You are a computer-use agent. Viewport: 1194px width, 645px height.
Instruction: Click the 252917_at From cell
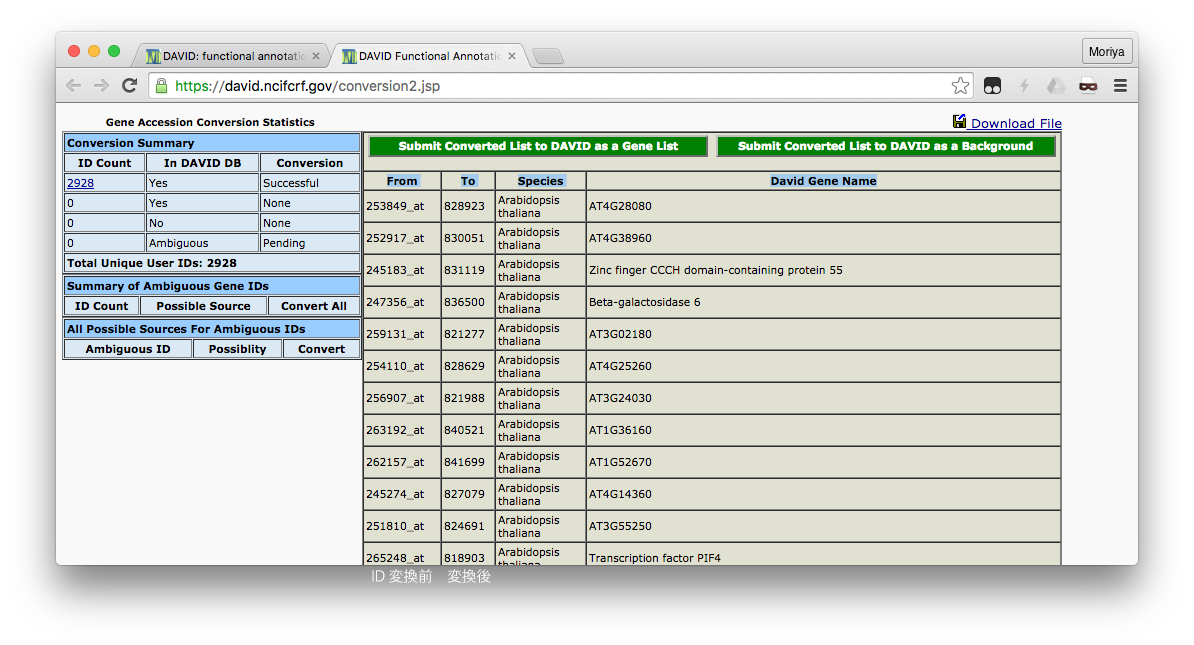coord(402,238)
